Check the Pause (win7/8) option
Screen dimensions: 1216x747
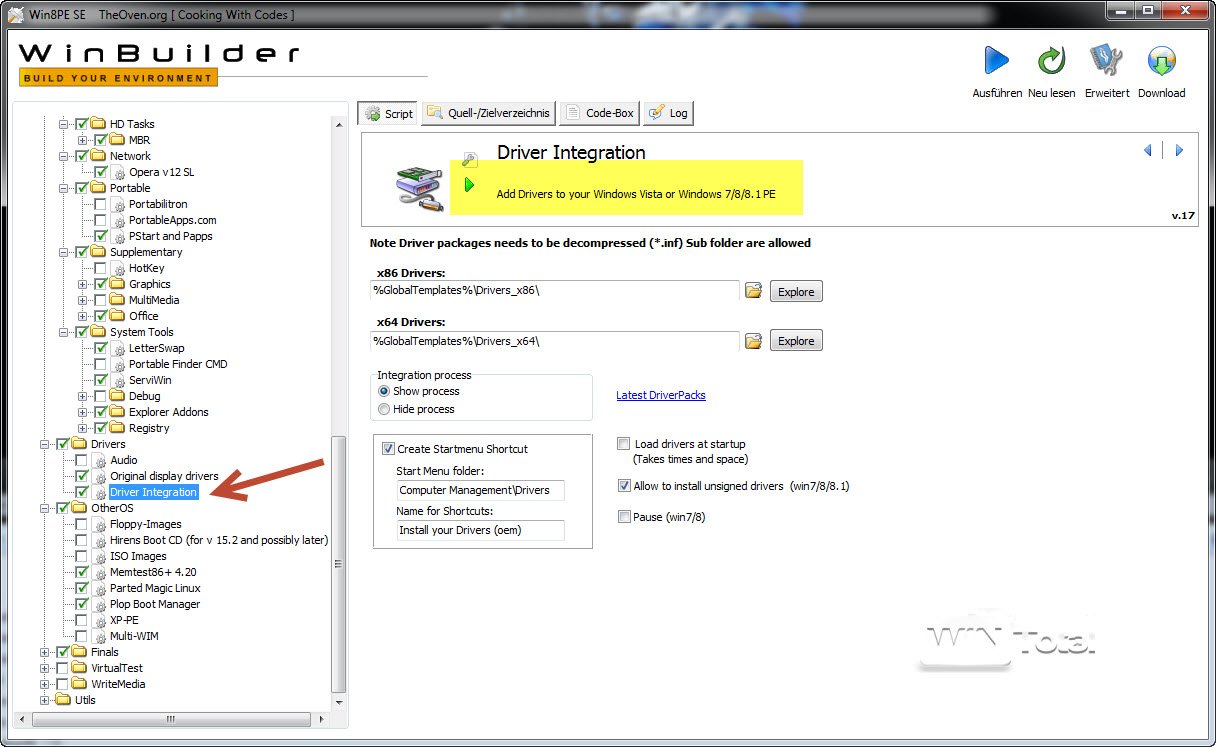point(624,517)
